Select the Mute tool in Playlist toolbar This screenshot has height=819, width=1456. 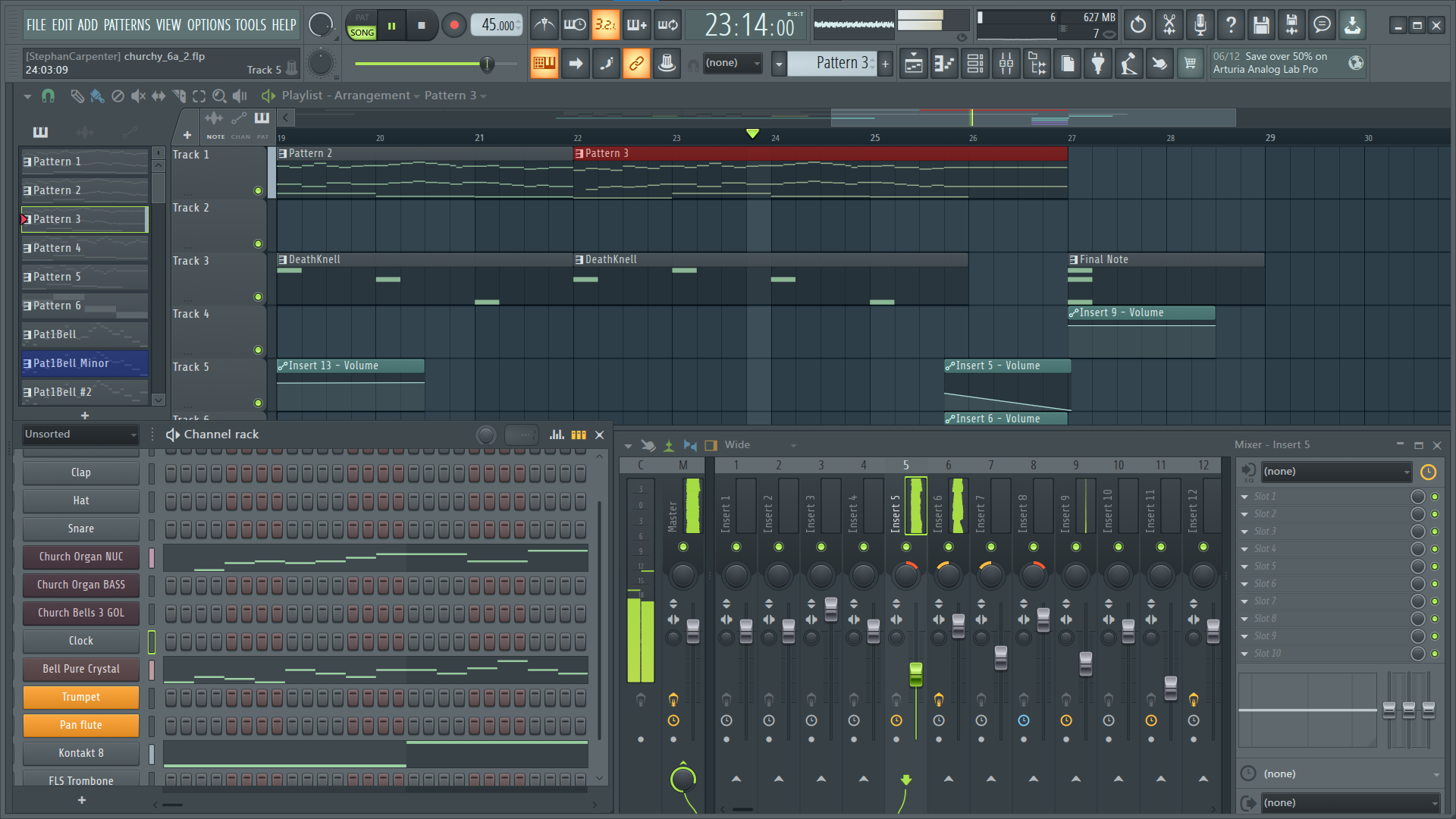coord(138,96)
